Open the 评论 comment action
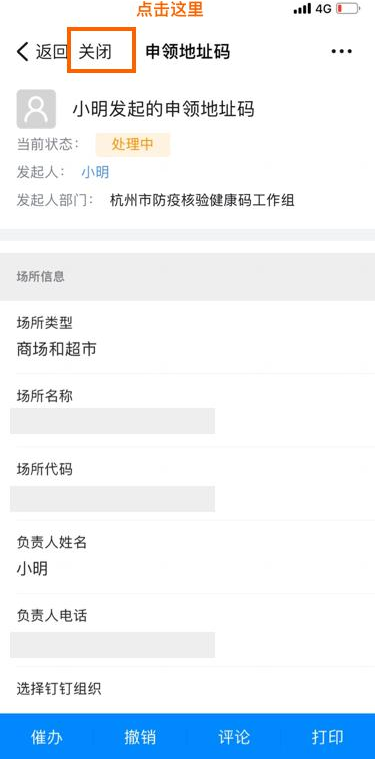The height and width of the screenshot is (759, 375). pos(234,737)
